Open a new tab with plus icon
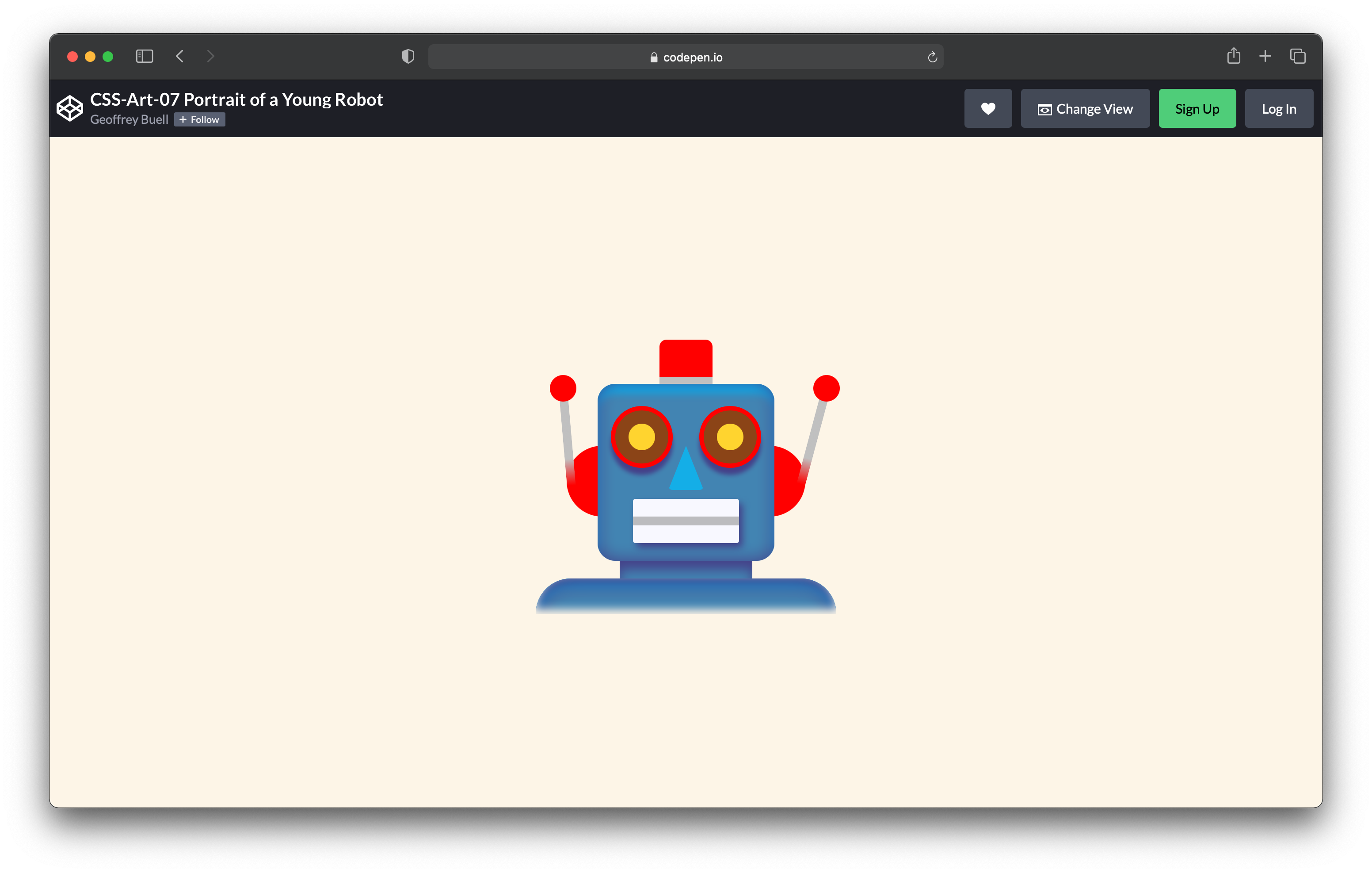The height and width of the screenshot is (873, 1372). point(1265,56)
